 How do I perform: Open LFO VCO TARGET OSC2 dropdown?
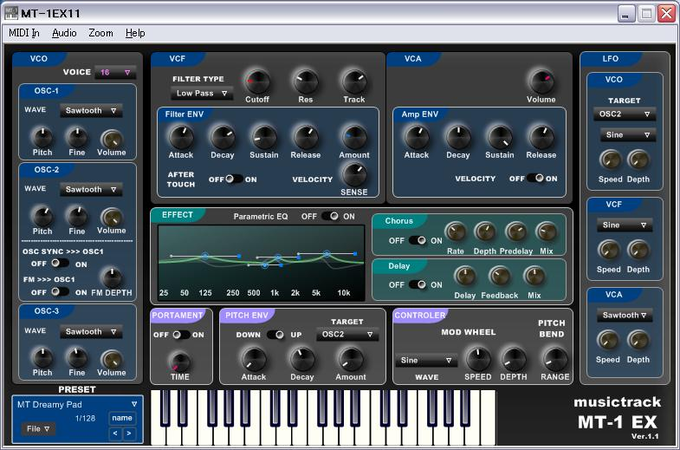(x=624, y=114)
